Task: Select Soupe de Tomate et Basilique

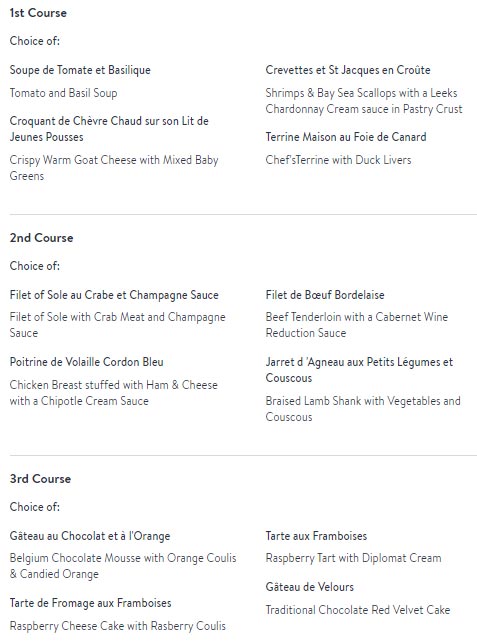Action: [80, 70]
